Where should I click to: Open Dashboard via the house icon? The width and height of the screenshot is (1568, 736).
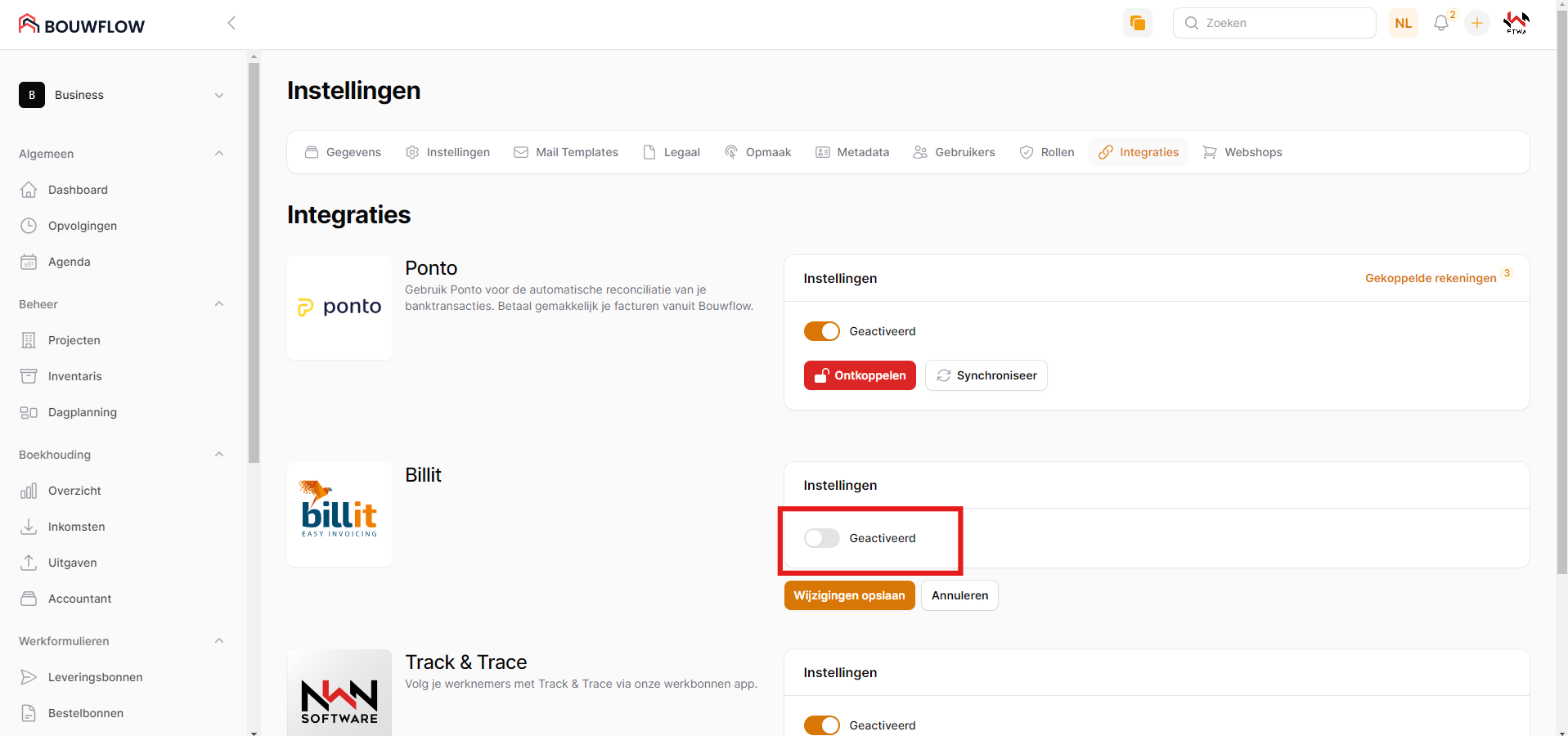coord(29,190)
